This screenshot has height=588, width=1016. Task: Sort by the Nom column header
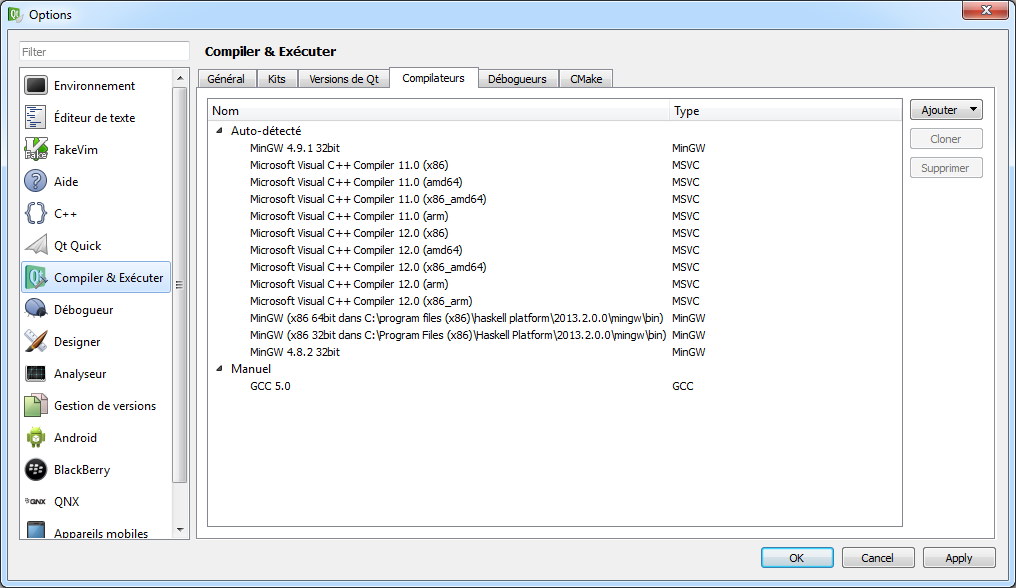coord(439,111)
